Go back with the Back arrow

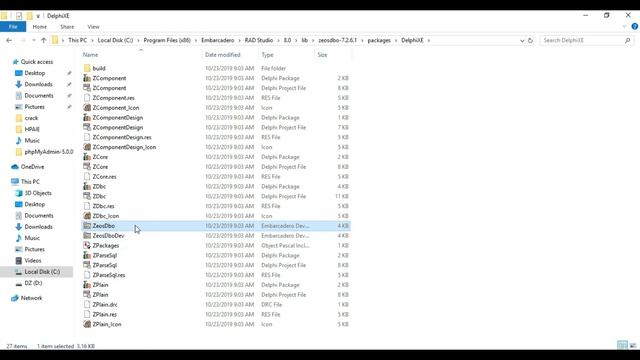coord(9,40)
